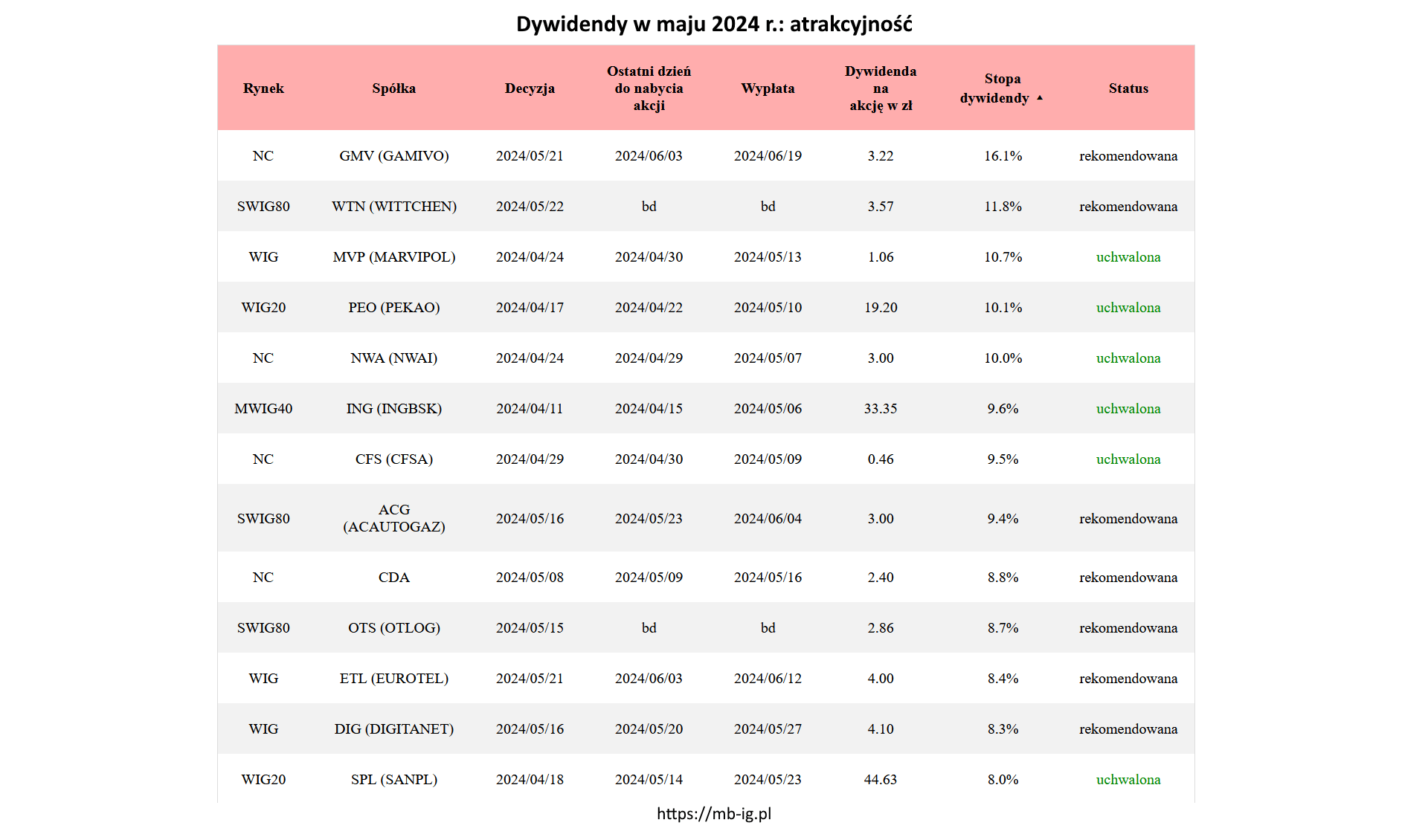Screen dimensions: 1428x840
Task: Click Dywidenda na akcję w zł header
Action: coord(881,88)
